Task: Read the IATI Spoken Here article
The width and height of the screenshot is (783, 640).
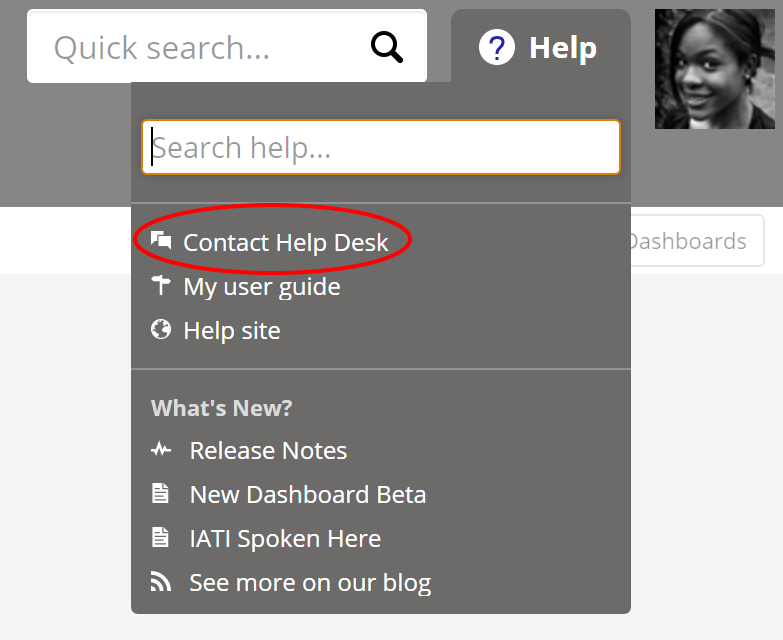Action: click(x=285, y=539)
